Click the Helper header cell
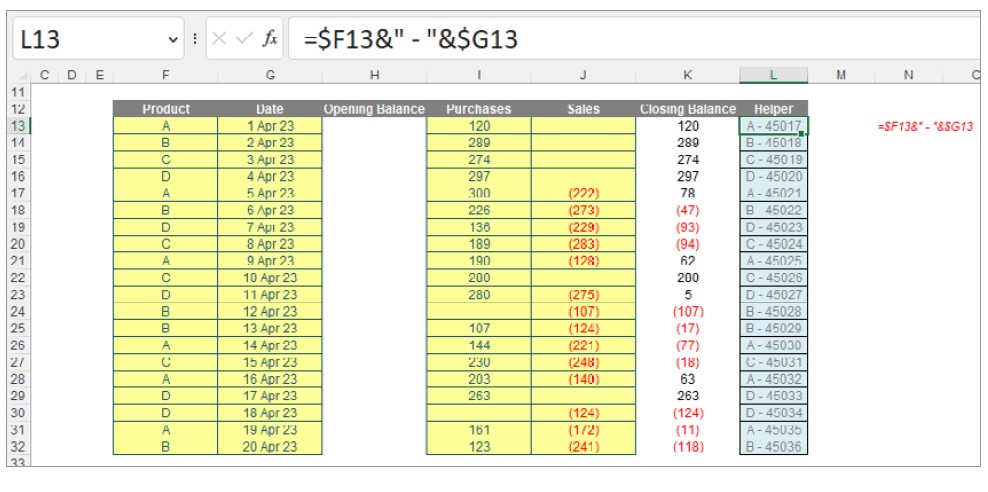 [773, 109]
